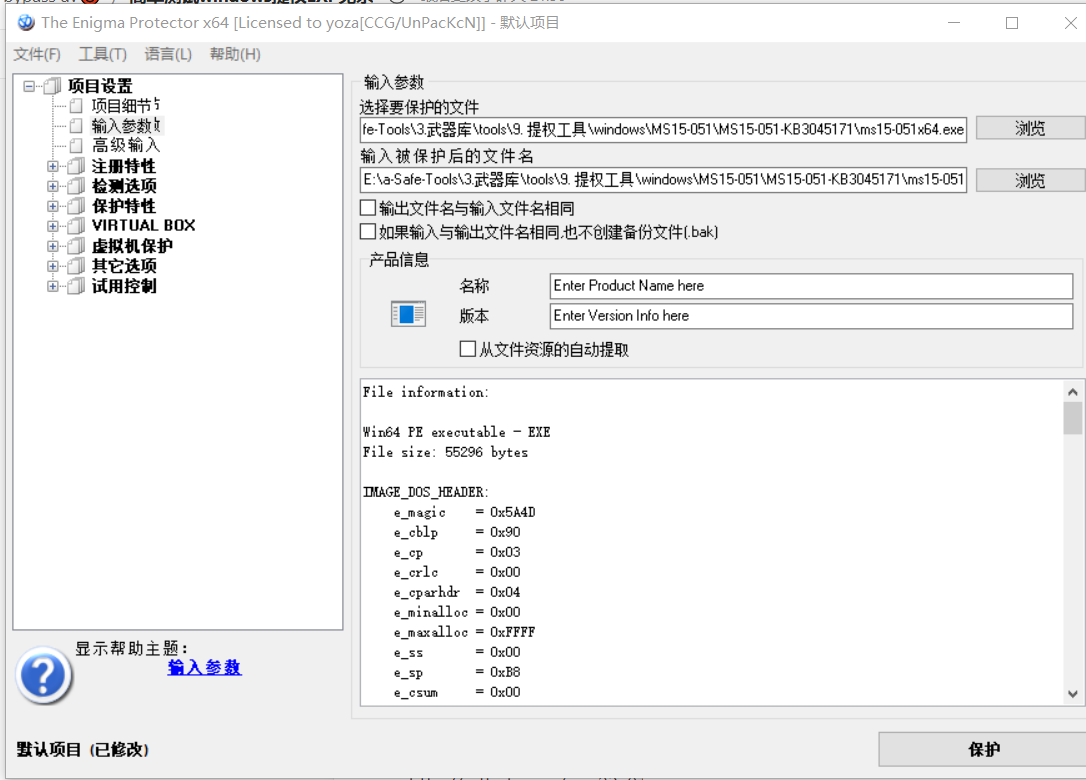The width and height of the screenshot is (1086, 780).
Task: Click the page icon beside 输入参数
Action: click(x=76, y=125)
